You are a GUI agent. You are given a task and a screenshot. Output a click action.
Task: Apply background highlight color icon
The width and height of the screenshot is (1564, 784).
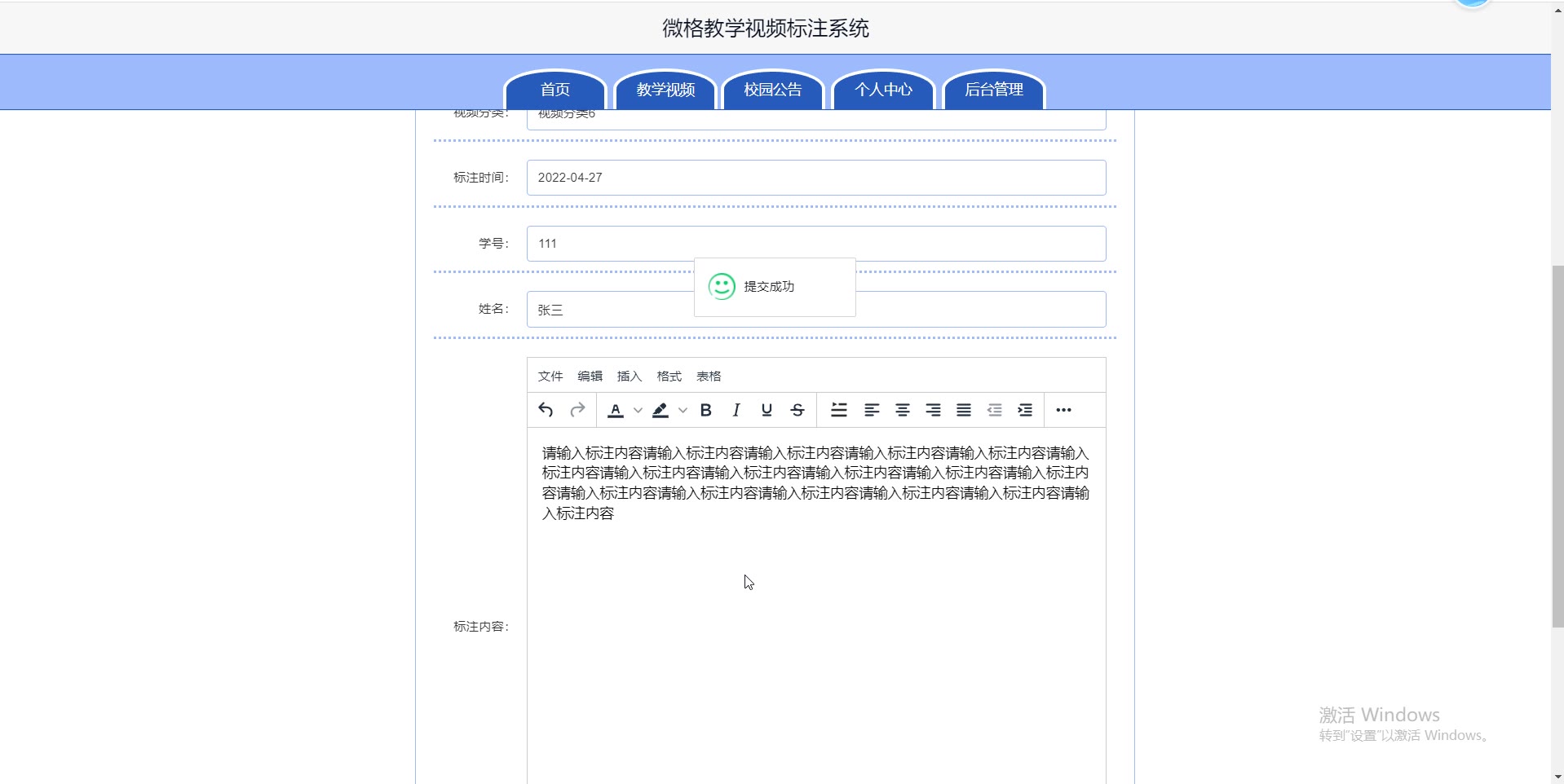point(661,410)
